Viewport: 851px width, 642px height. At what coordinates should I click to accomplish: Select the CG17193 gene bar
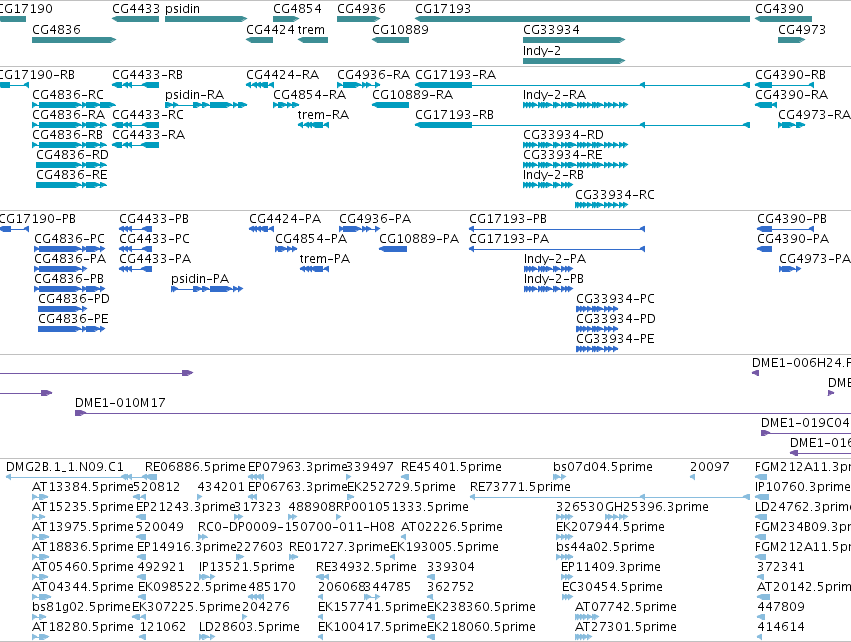(582, 19)
